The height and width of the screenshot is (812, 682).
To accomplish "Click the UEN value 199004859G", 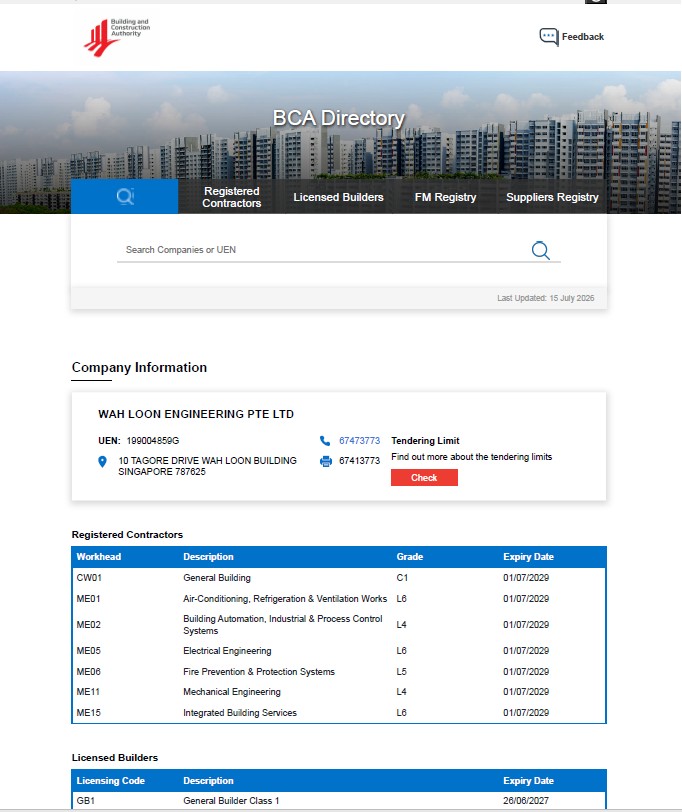I will tap(153, 441).
